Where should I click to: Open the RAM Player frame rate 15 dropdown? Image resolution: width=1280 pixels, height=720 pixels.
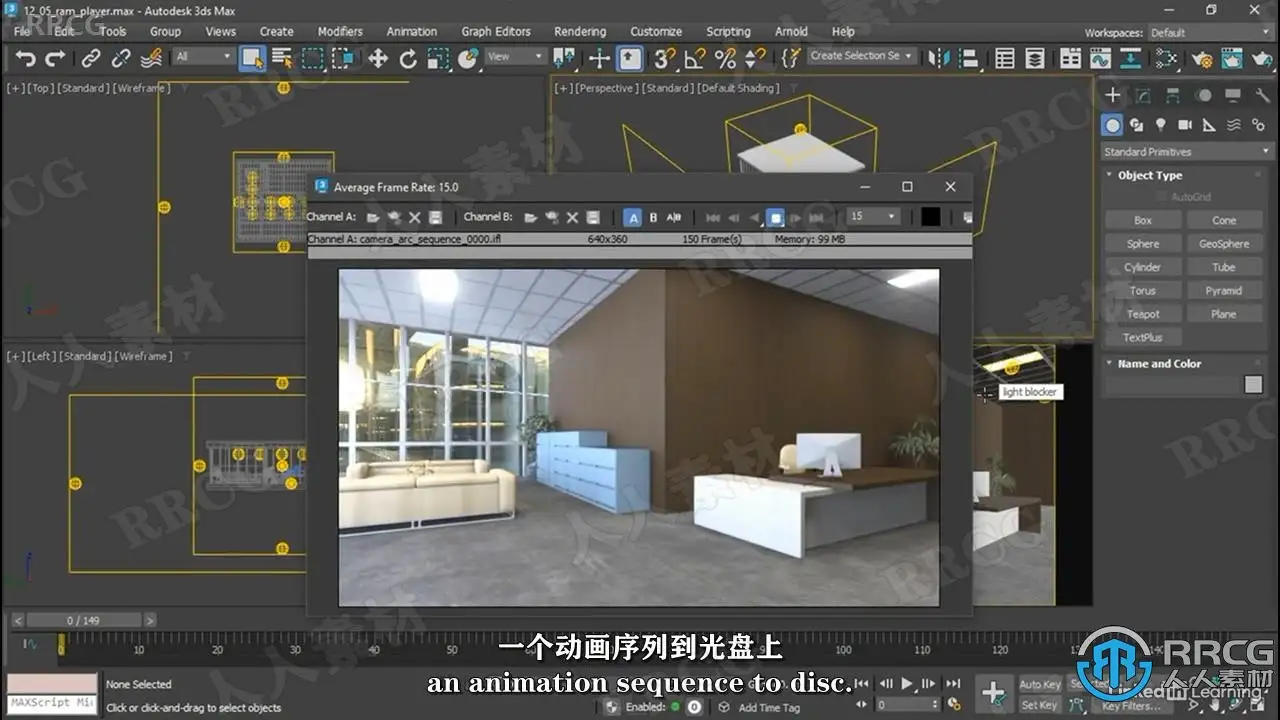click(873, 216)
